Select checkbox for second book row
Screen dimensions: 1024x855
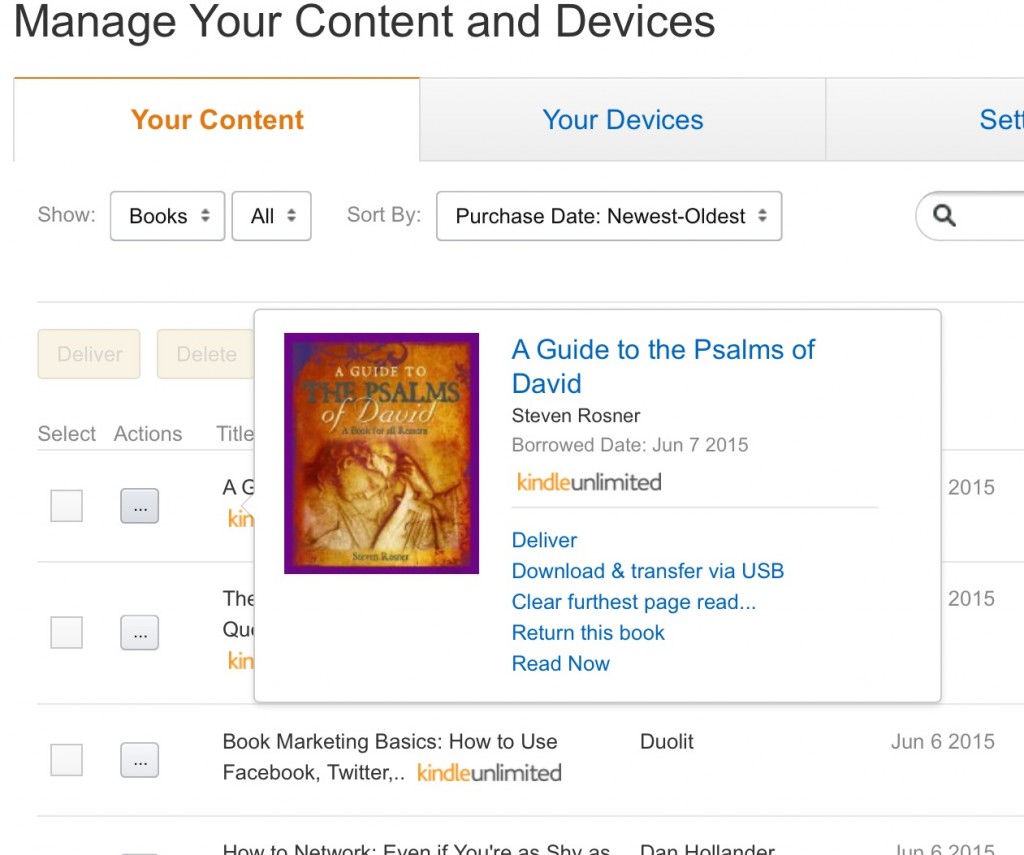coord(67,632)
